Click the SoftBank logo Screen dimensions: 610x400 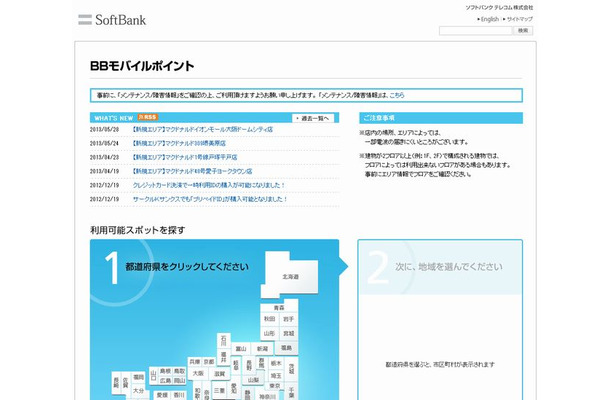point(112,20)
